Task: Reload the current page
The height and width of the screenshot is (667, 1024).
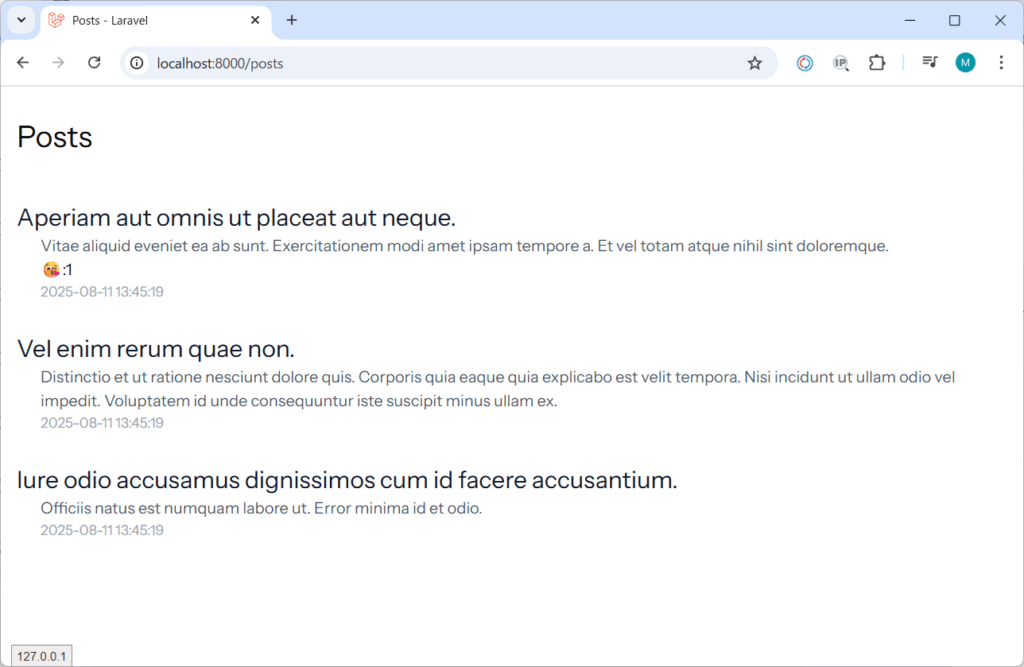Action: pyautogui.click(x=94, y=63)
